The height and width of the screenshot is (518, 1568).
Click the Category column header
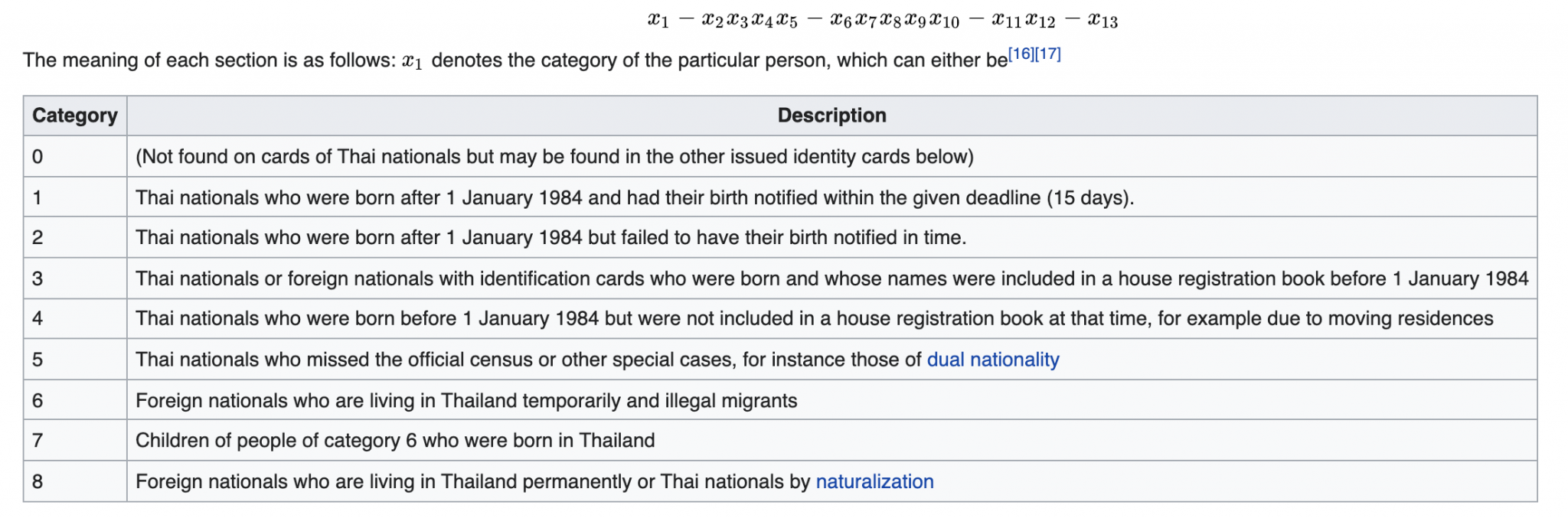[x=75, y=116]
